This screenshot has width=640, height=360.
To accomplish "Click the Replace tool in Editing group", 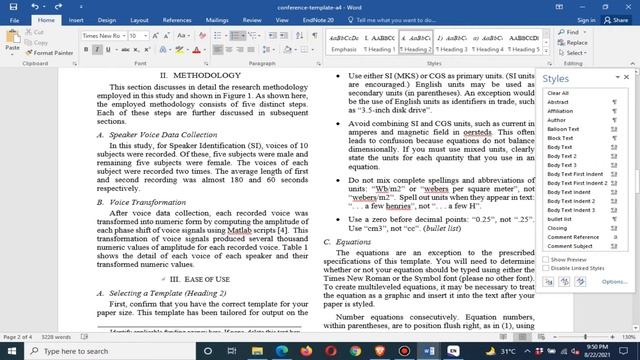I will coord(573,42).
